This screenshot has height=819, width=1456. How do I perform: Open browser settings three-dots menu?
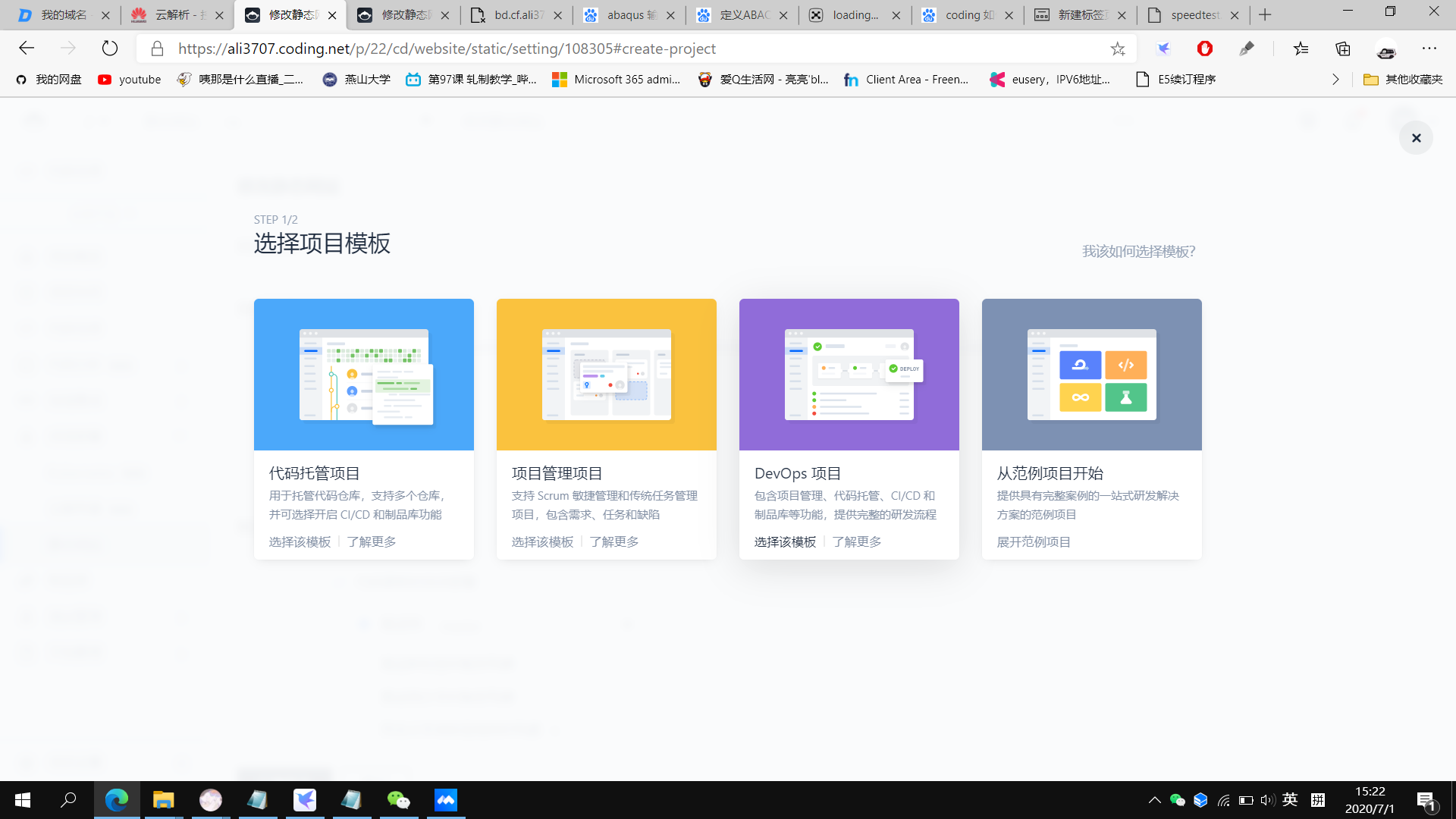[1429, 49]
